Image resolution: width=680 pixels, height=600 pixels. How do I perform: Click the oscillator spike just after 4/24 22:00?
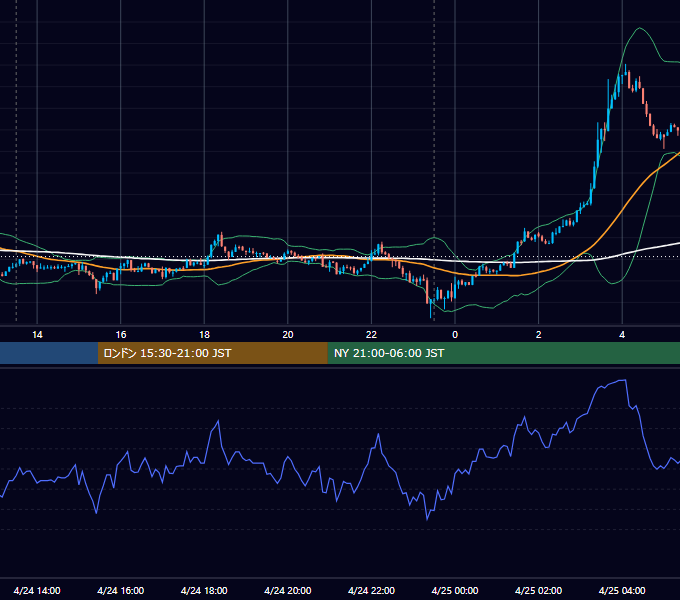tap(379, 434)
